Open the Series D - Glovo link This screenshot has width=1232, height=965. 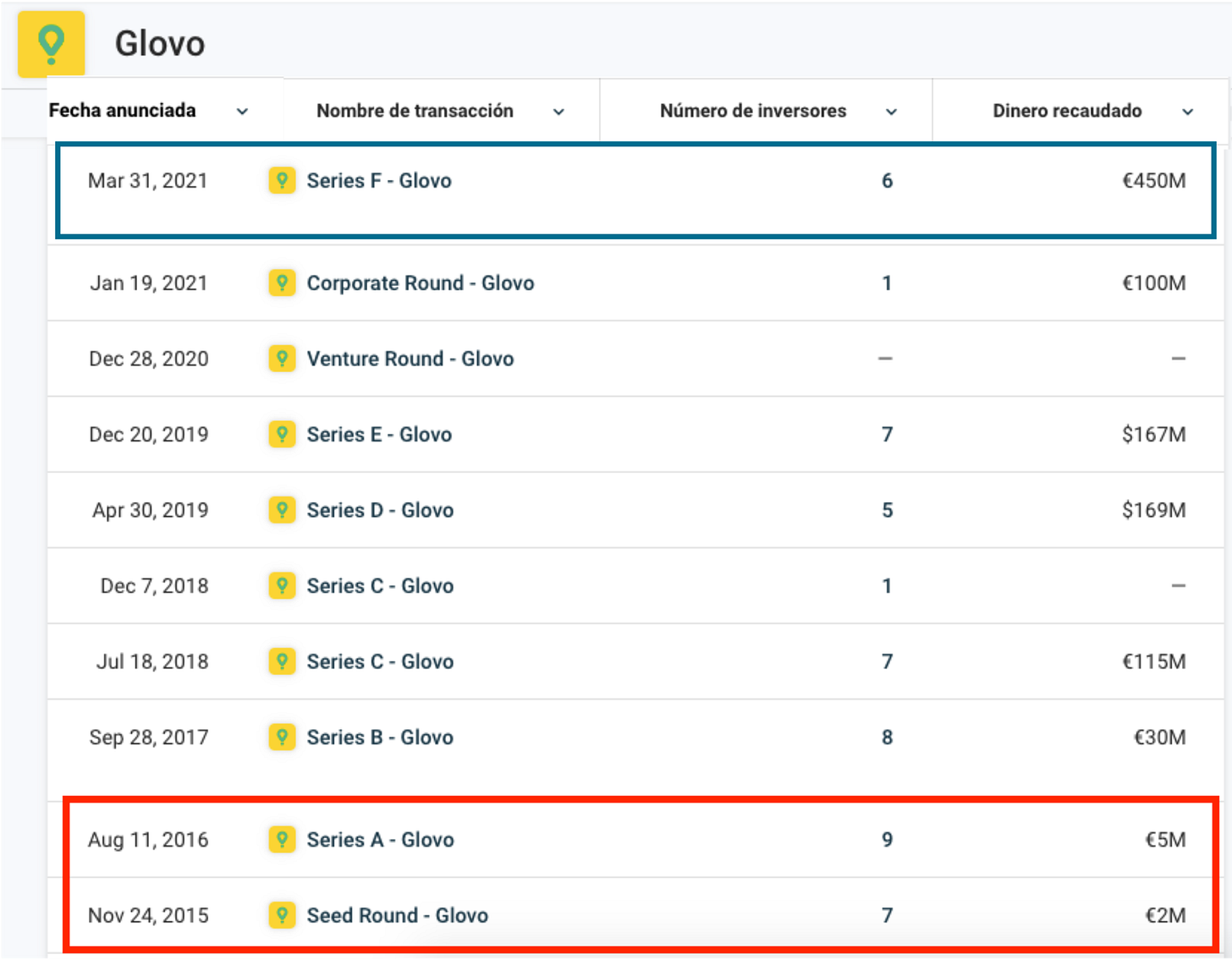380,510
